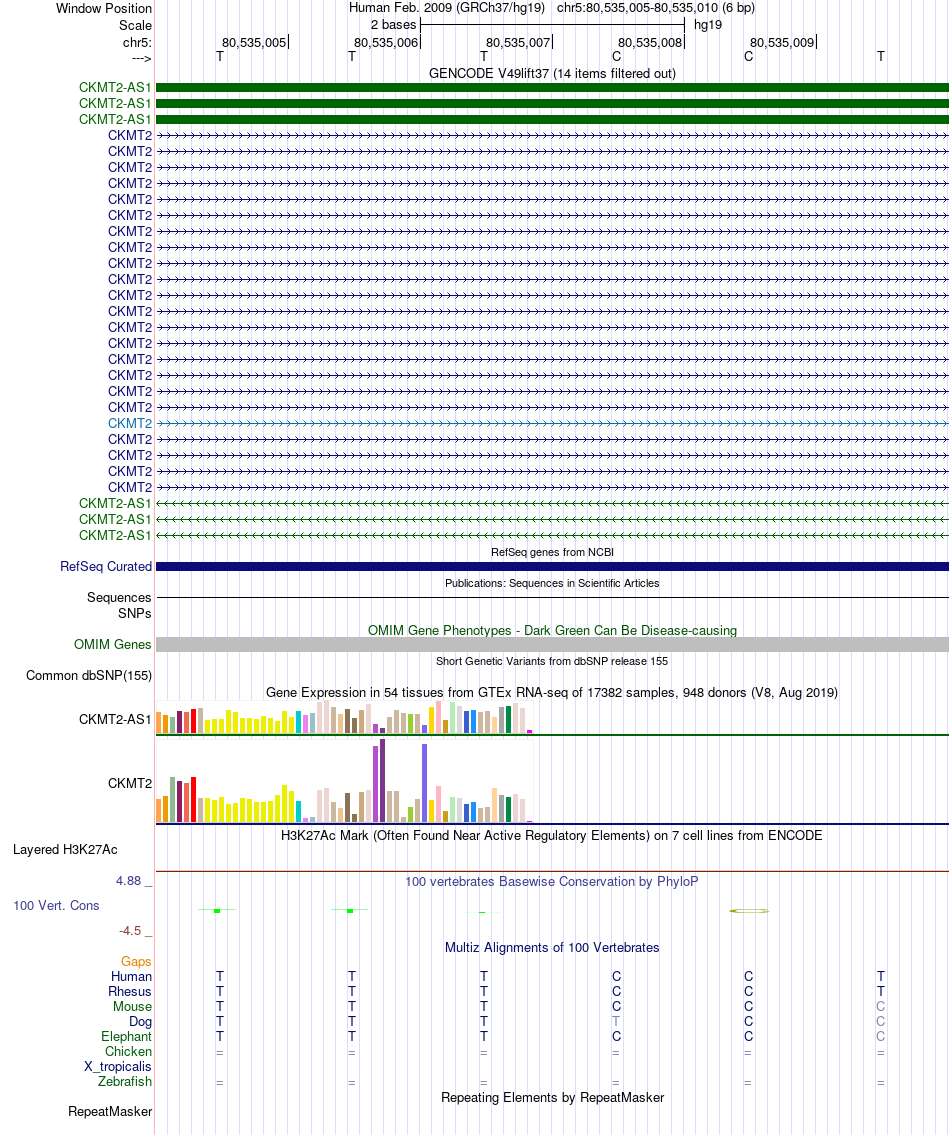
Task: Click the orange Gaps label
Action: coord(136,961)
